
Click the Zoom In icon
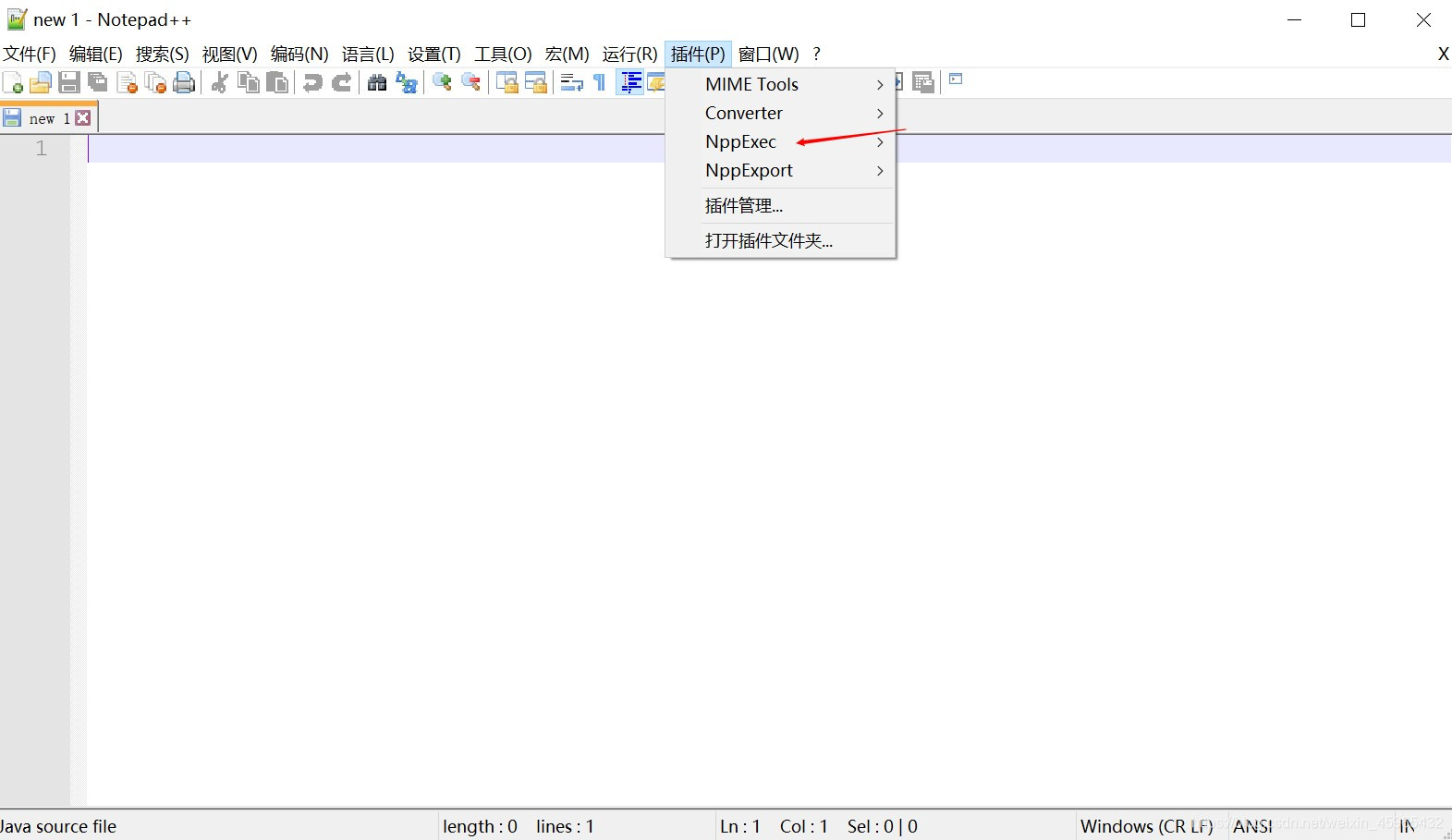tap(442, 82)
